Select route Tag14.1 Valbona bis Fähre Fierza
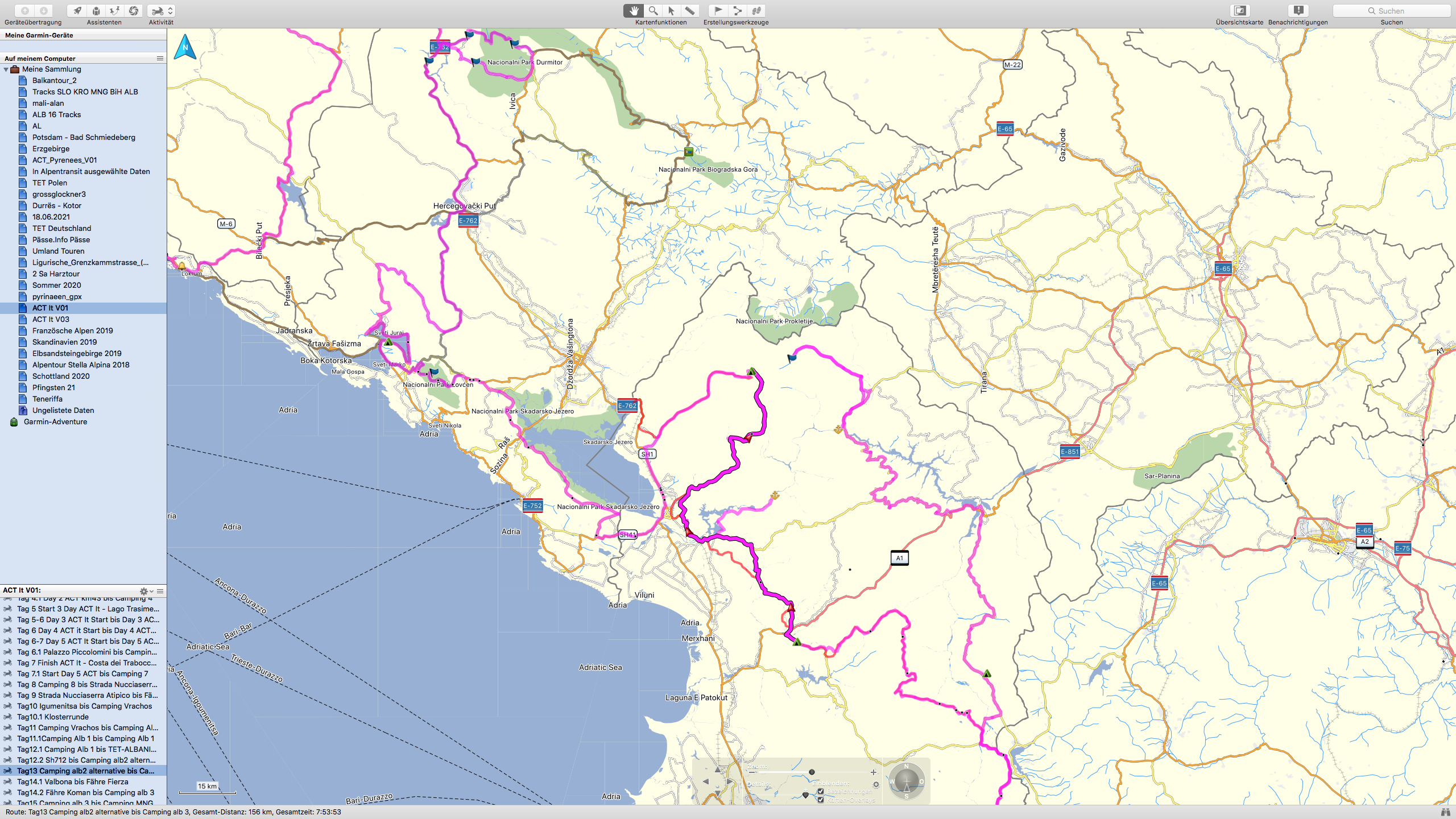Image resolution: width=1456 pixels, height=819 pixels. click(x=83, y=782)
